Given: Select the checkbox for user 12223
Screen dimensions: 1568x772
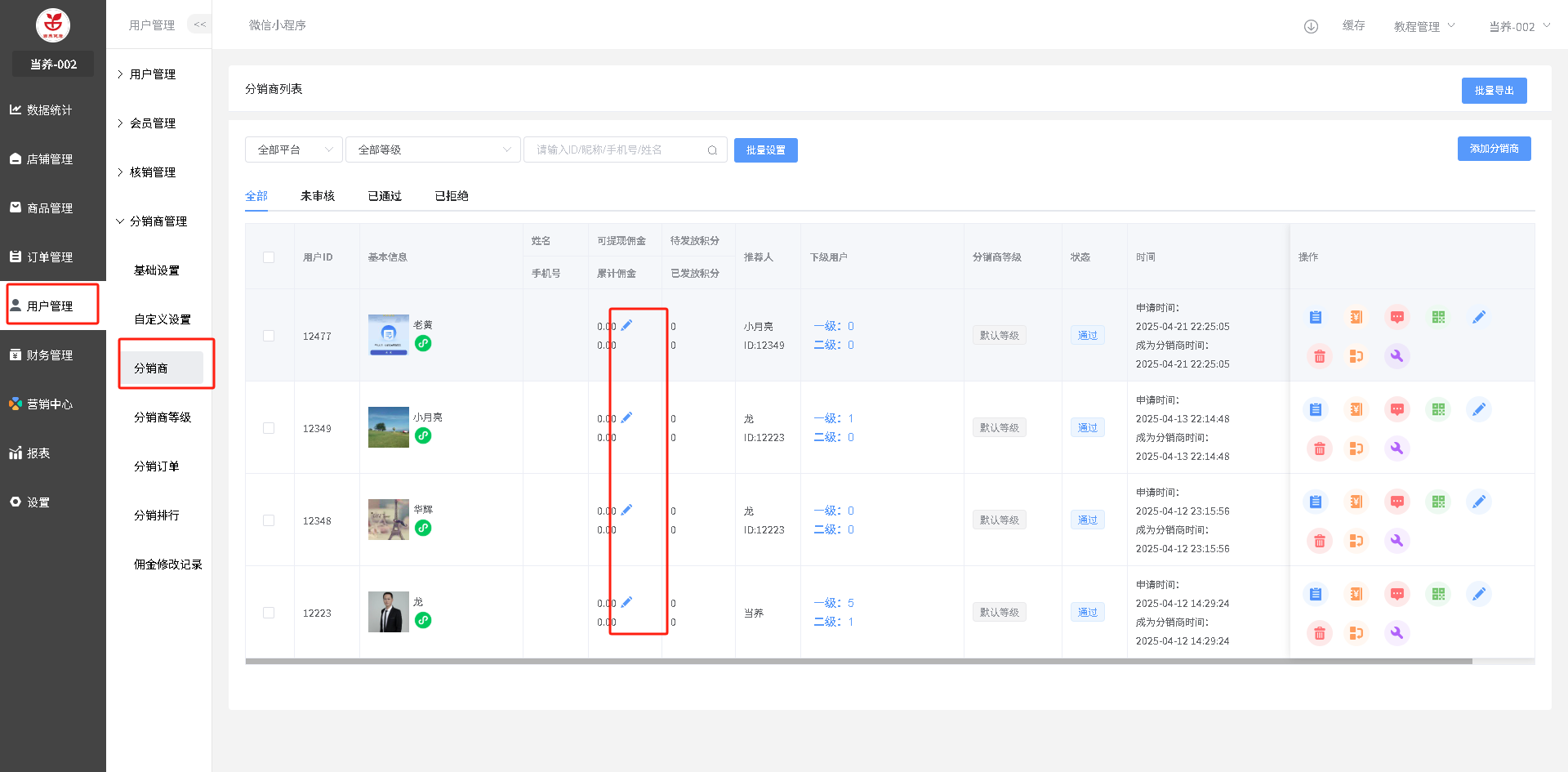Looking at the screenshot, I should [269, 613].
